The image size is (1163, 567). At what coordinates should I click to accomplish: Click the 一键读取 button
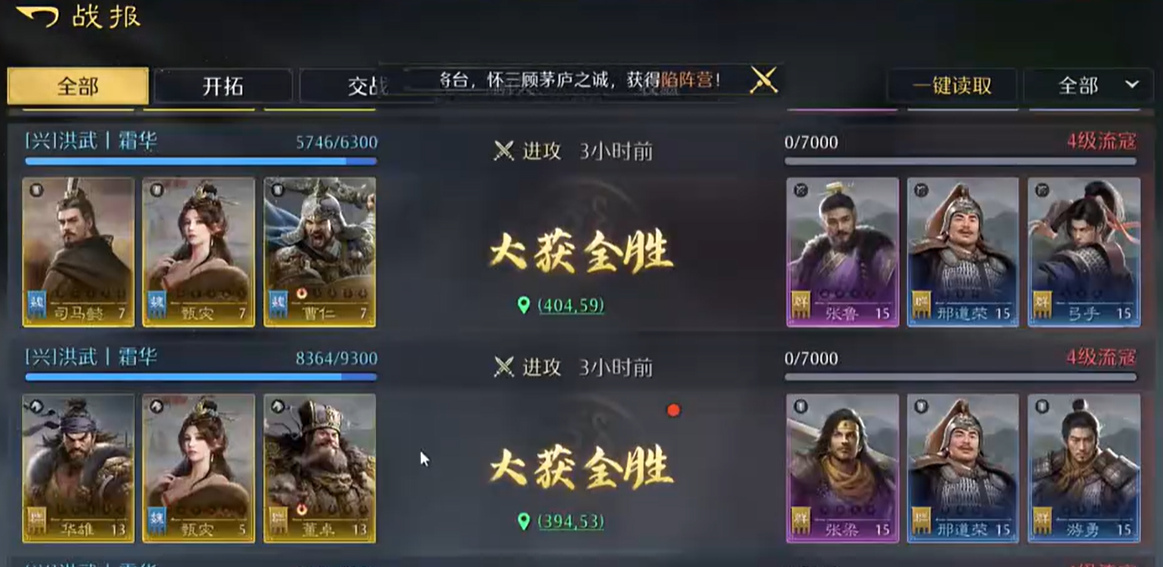click(952, 85)
